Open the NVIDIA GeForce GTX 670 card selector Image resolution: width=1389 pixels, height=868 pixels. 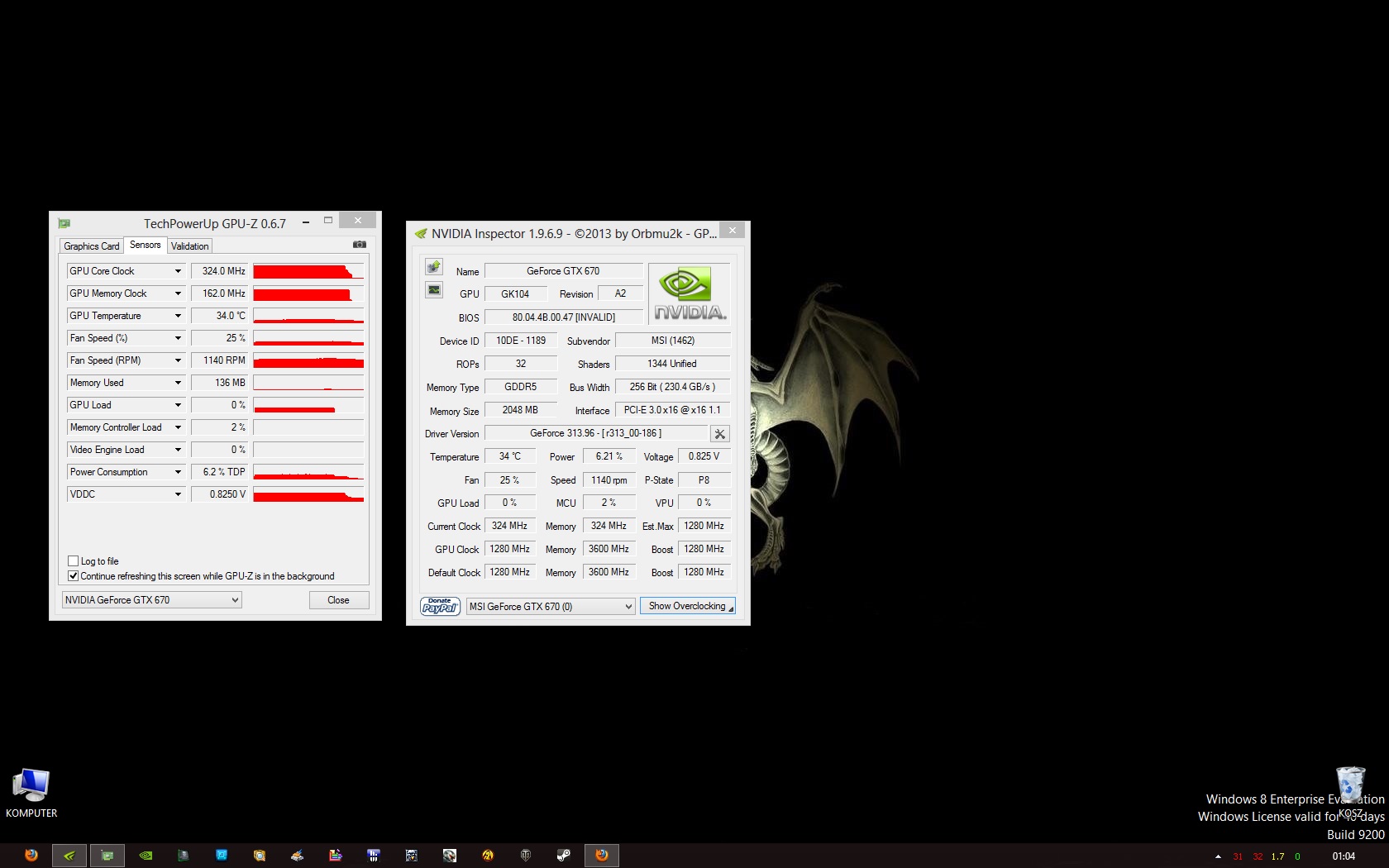[152, 600]
